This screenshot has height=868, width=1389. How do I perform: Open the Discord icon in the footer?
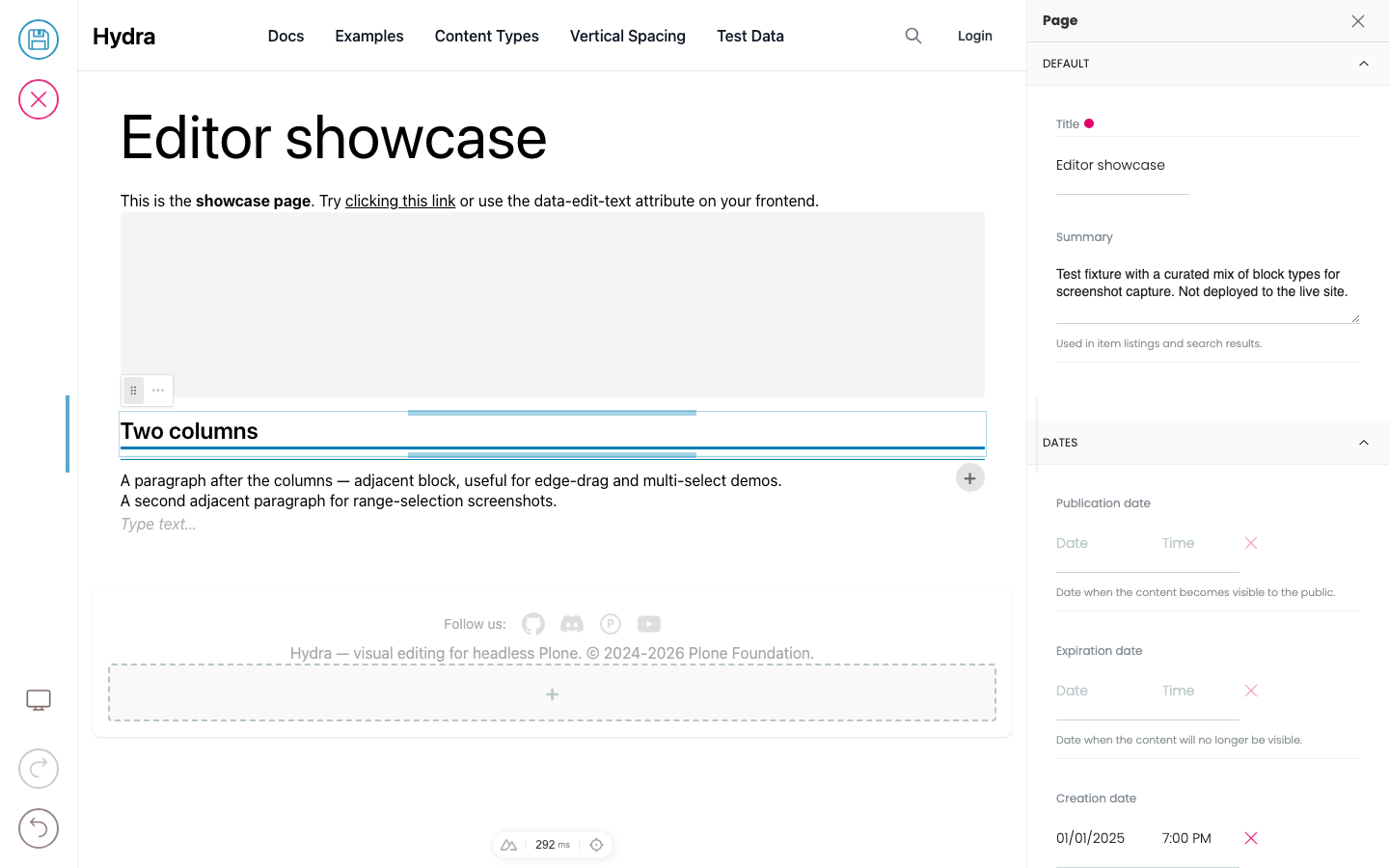pyautogui.click(x=572, y=624)
